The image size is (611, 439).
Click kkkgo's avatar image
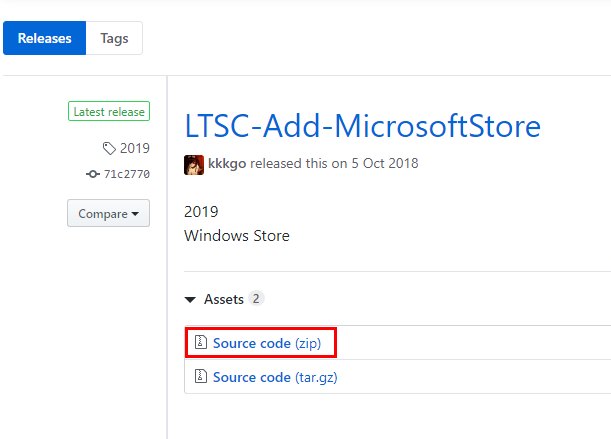(194, 165)
